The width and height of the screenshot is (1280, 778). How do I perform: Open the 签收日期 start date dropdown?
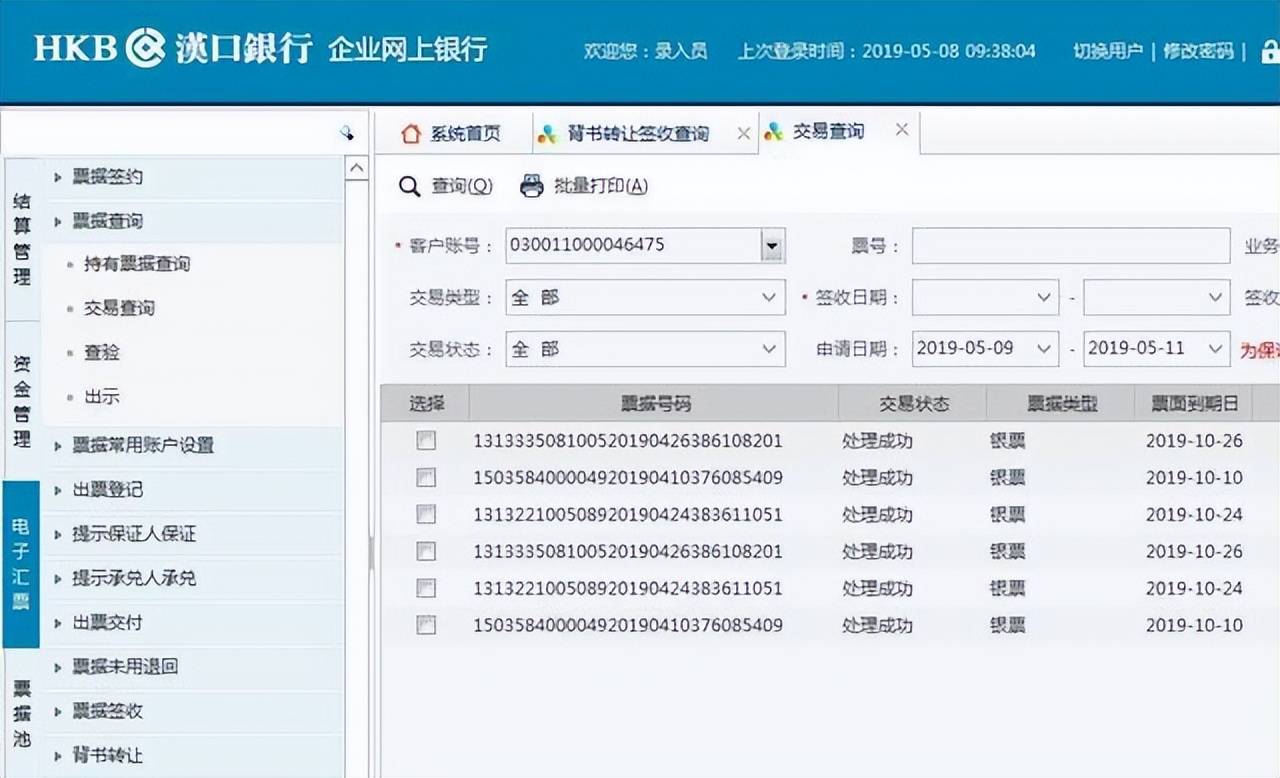click(1044, 297)
